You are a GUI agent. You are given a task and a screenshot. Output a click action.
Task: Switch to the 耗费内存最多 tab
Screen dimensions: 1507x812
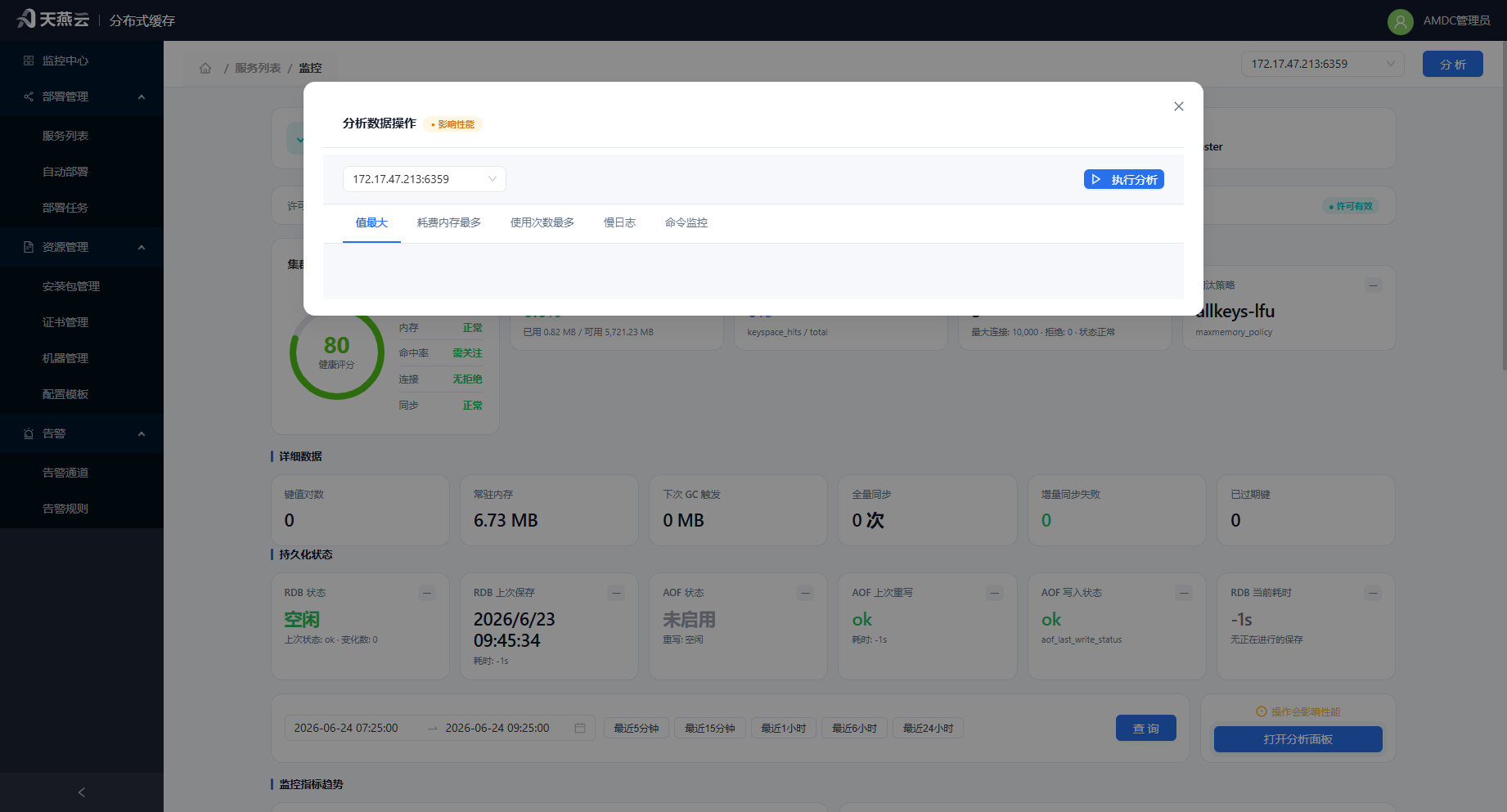449,222
